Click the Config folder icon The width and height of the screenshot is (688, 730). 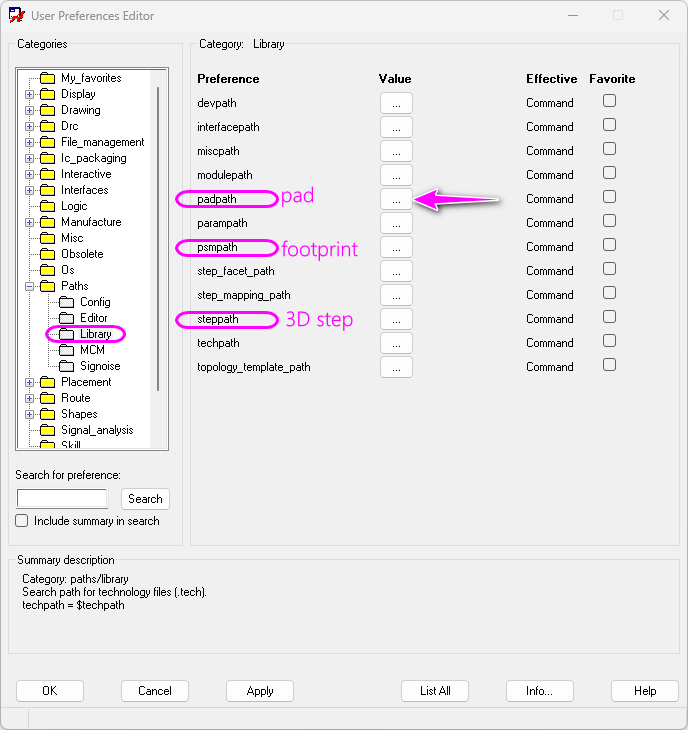tap(67, 302)
